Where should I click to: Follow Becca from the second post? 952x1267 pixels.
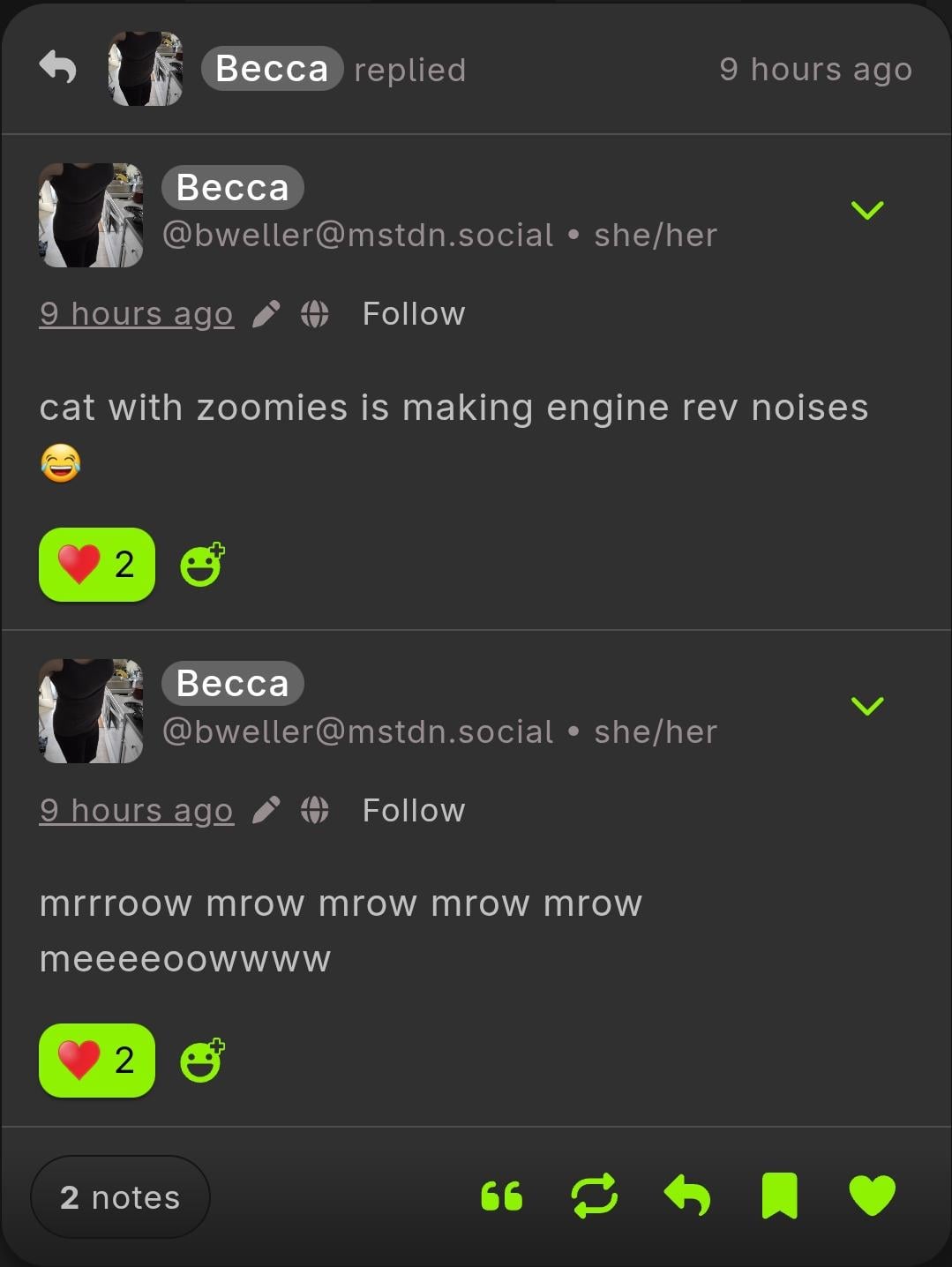click(x=414, y=810)
